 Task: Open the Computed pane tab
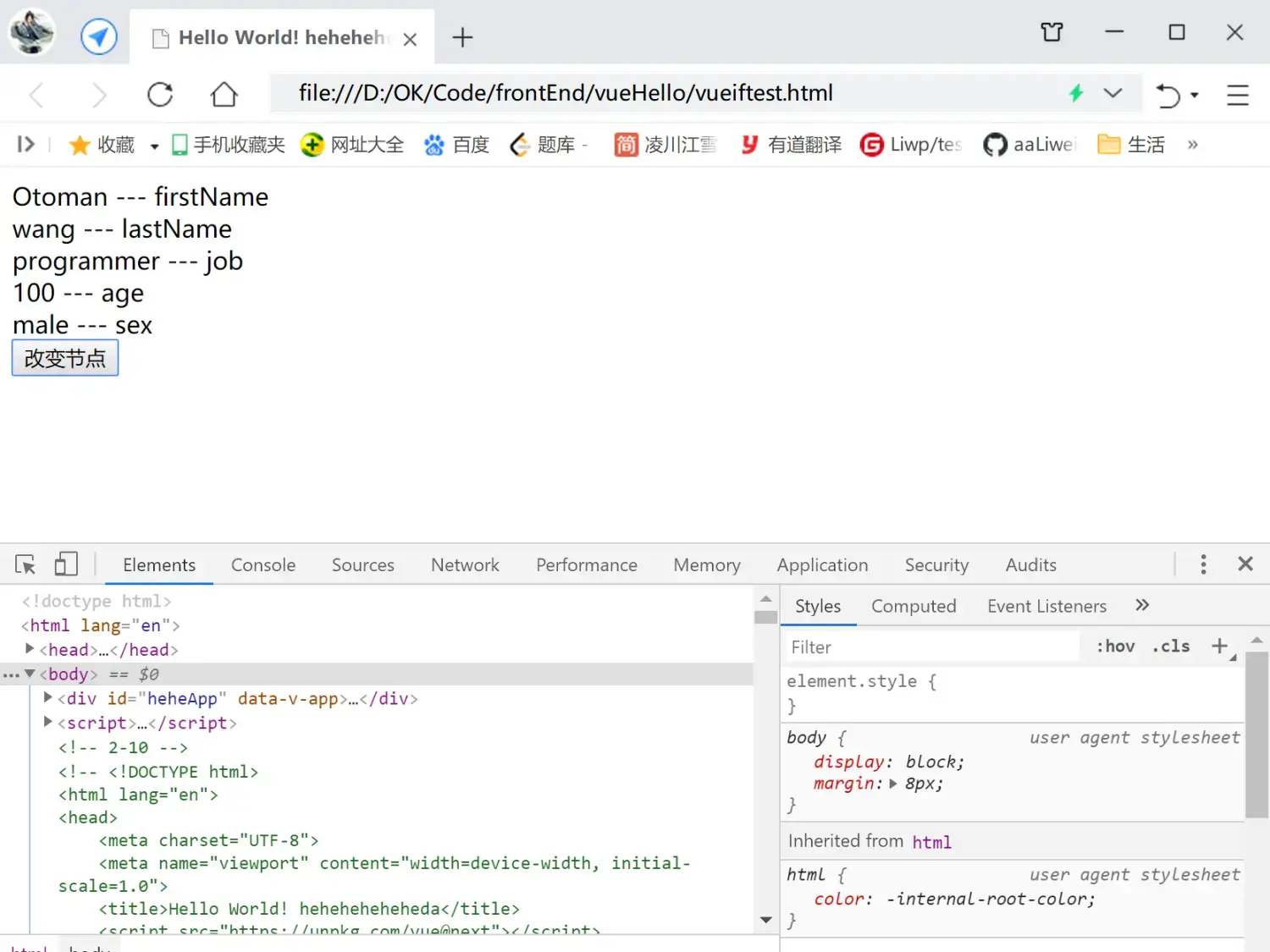point(914,606)
